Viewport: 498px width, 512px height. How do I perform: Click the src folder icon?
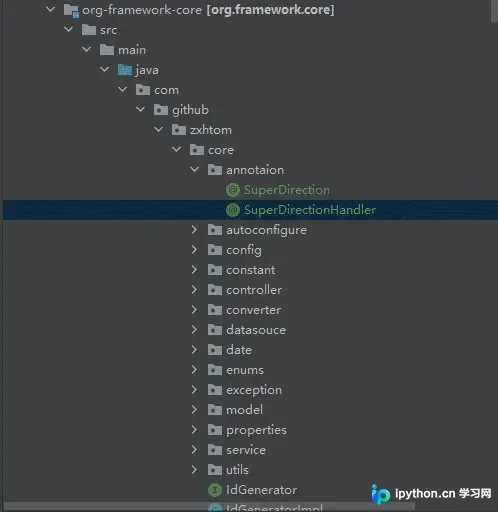click(x=89, y=30)
